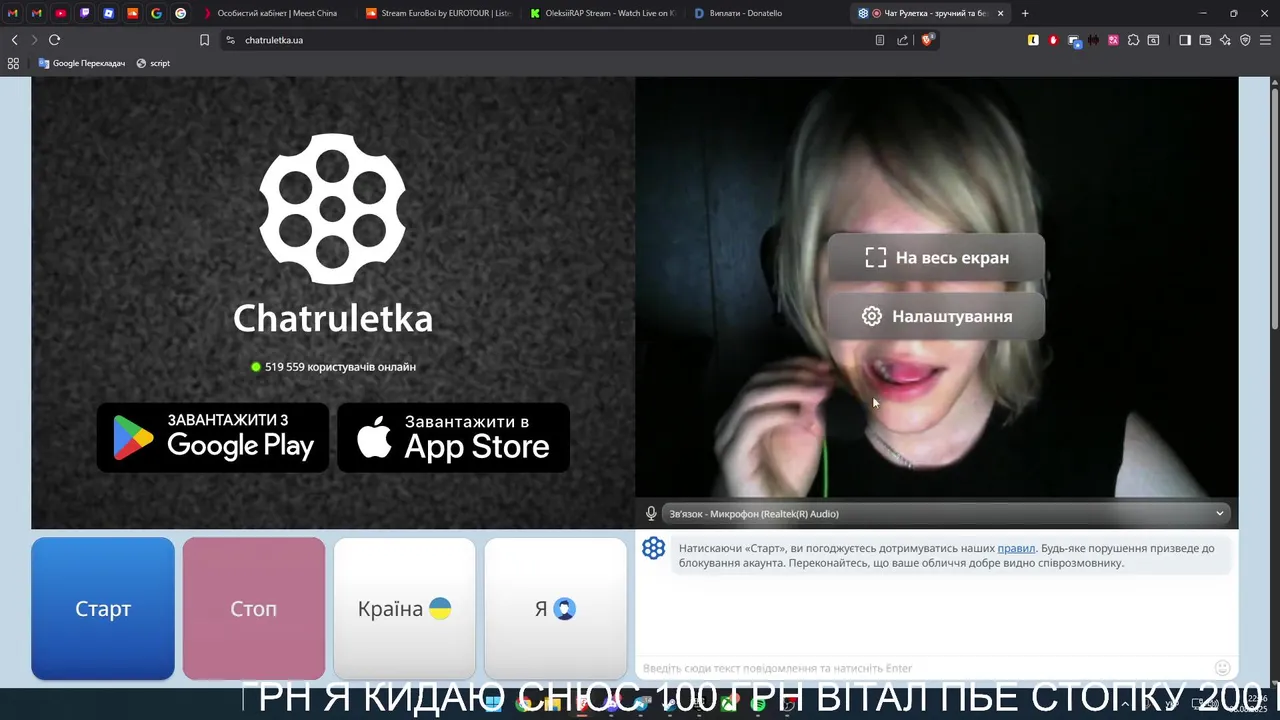Open the browser hamburger menu
This screenshot has height=720, width=1280.
coord(1265,40)
